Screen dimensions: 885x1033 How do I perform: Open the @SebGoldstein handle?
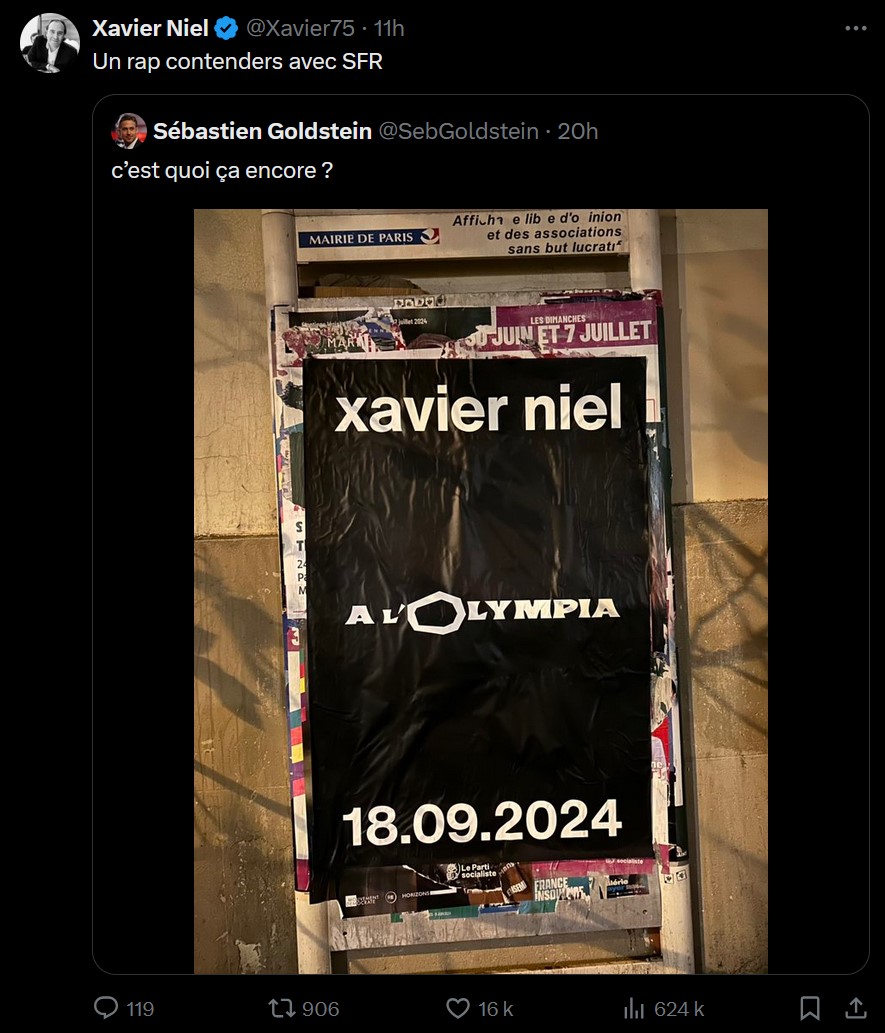click(x=459, y=131)
